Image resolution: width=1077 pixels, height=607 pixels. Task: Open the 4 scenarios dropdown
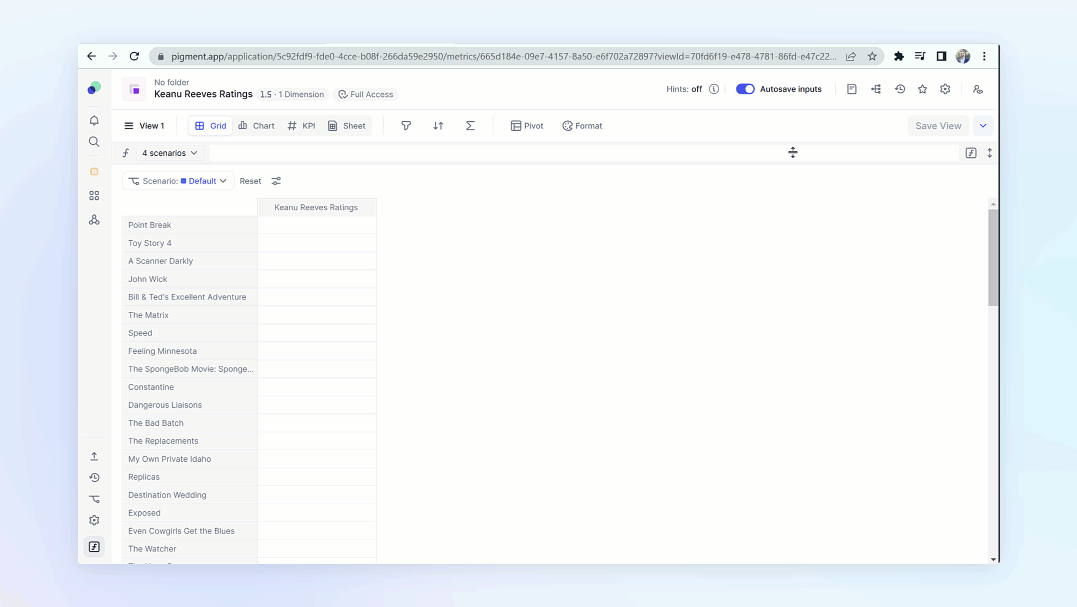tap(170, 153)
